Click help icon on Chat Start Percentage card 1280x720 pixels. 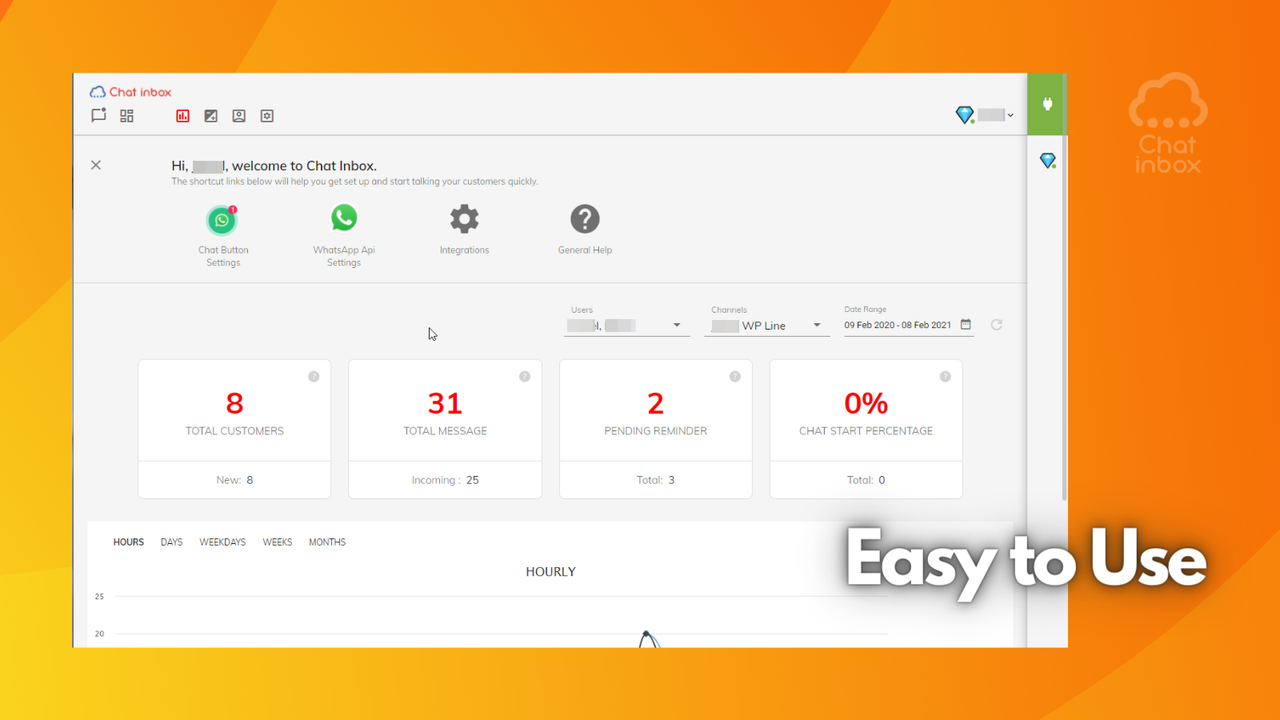tap(946, 377)
